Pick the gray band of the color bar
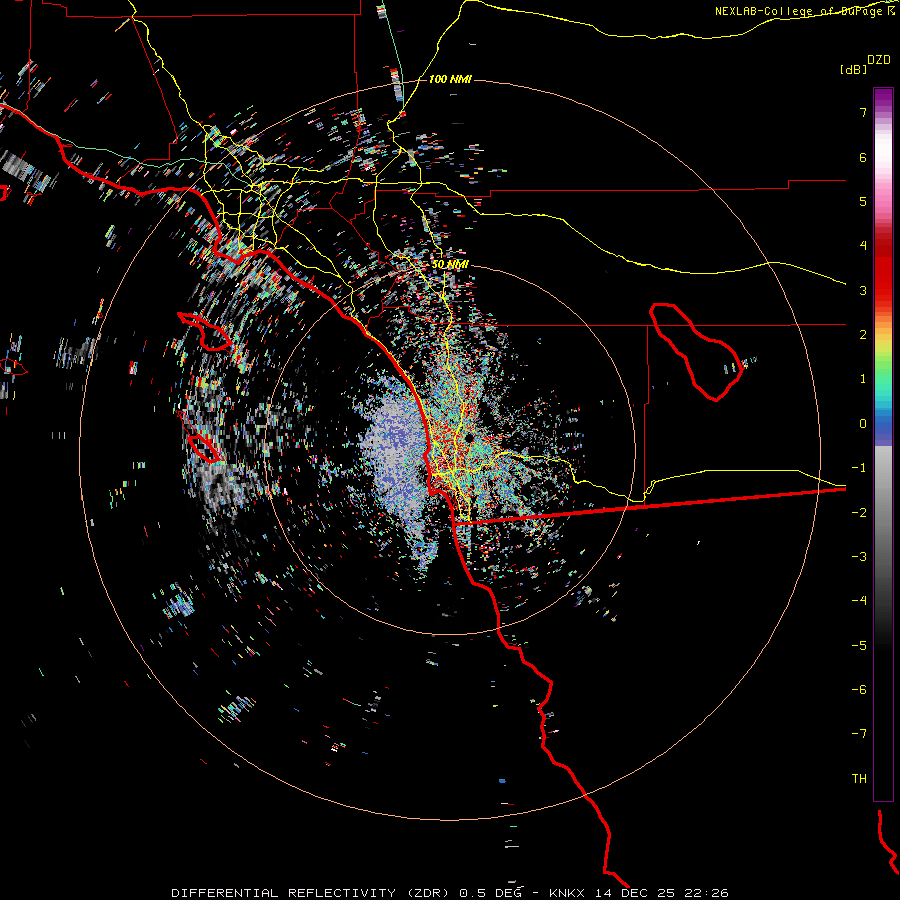 point(883,505)
